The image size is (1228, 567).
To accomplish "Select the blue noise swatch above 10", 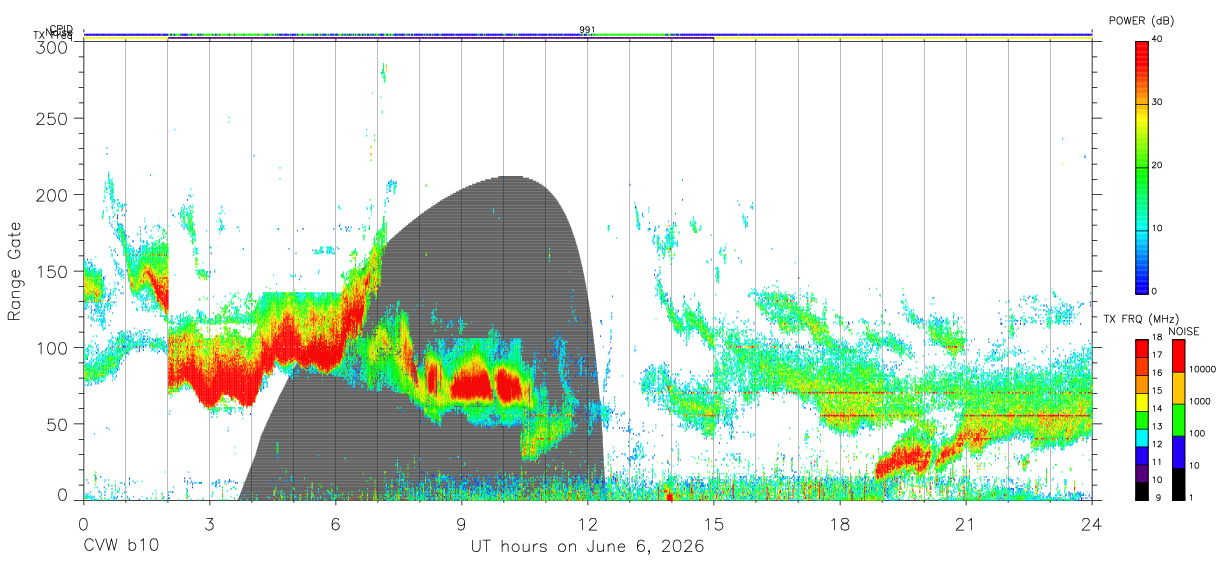I will pyautogui.click(x=1180, y=452).
